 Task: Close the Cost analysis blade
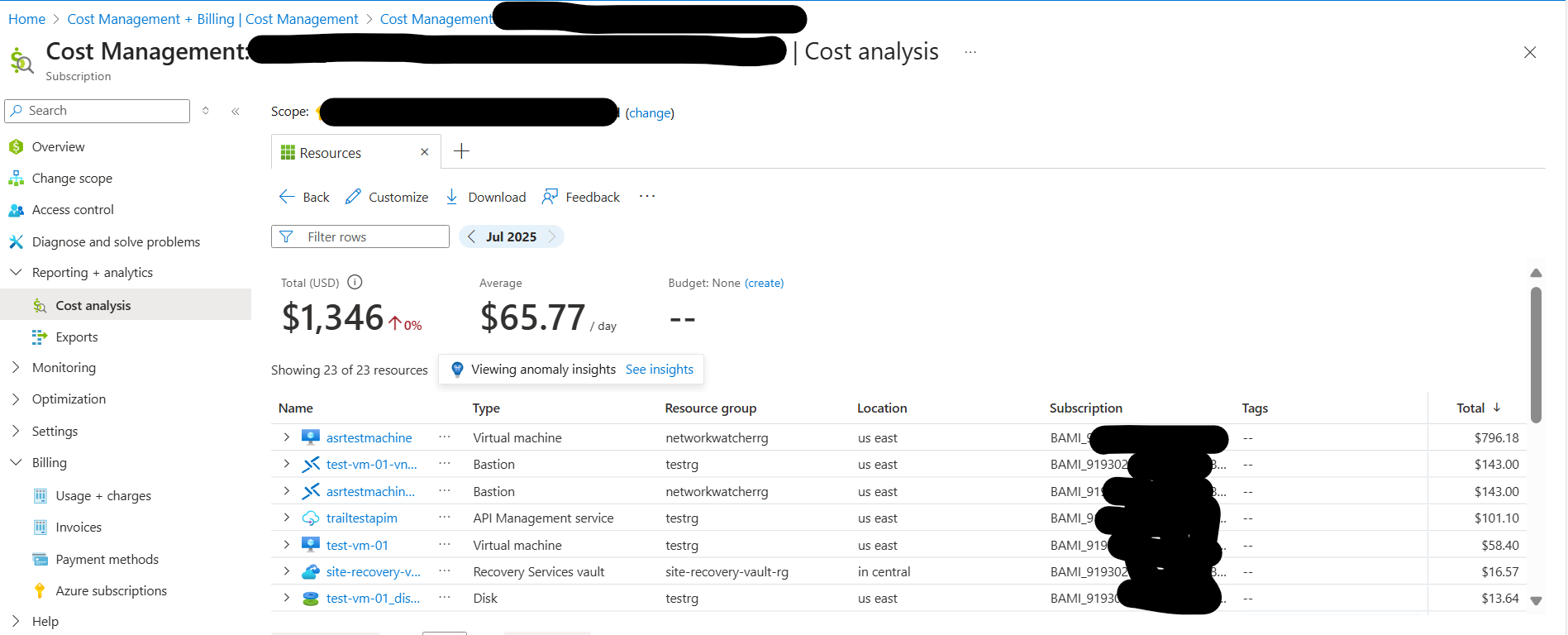[1530, 52]
